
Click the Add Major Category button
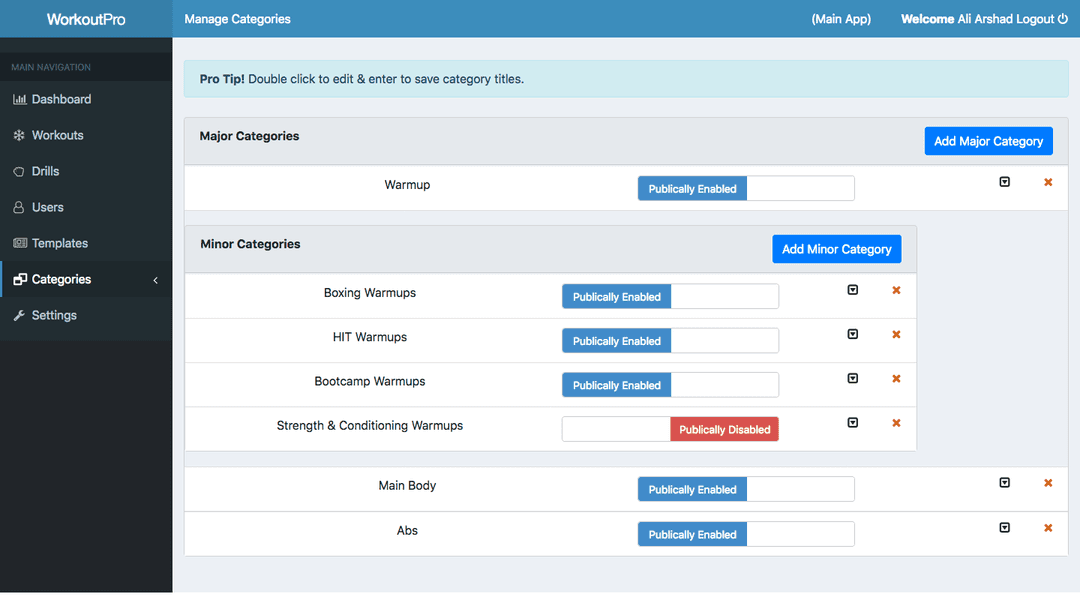point(988,141)
